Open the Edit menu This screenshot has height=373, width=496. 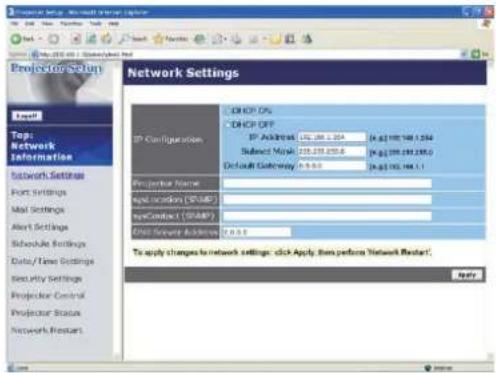click(x=30, y=24)
